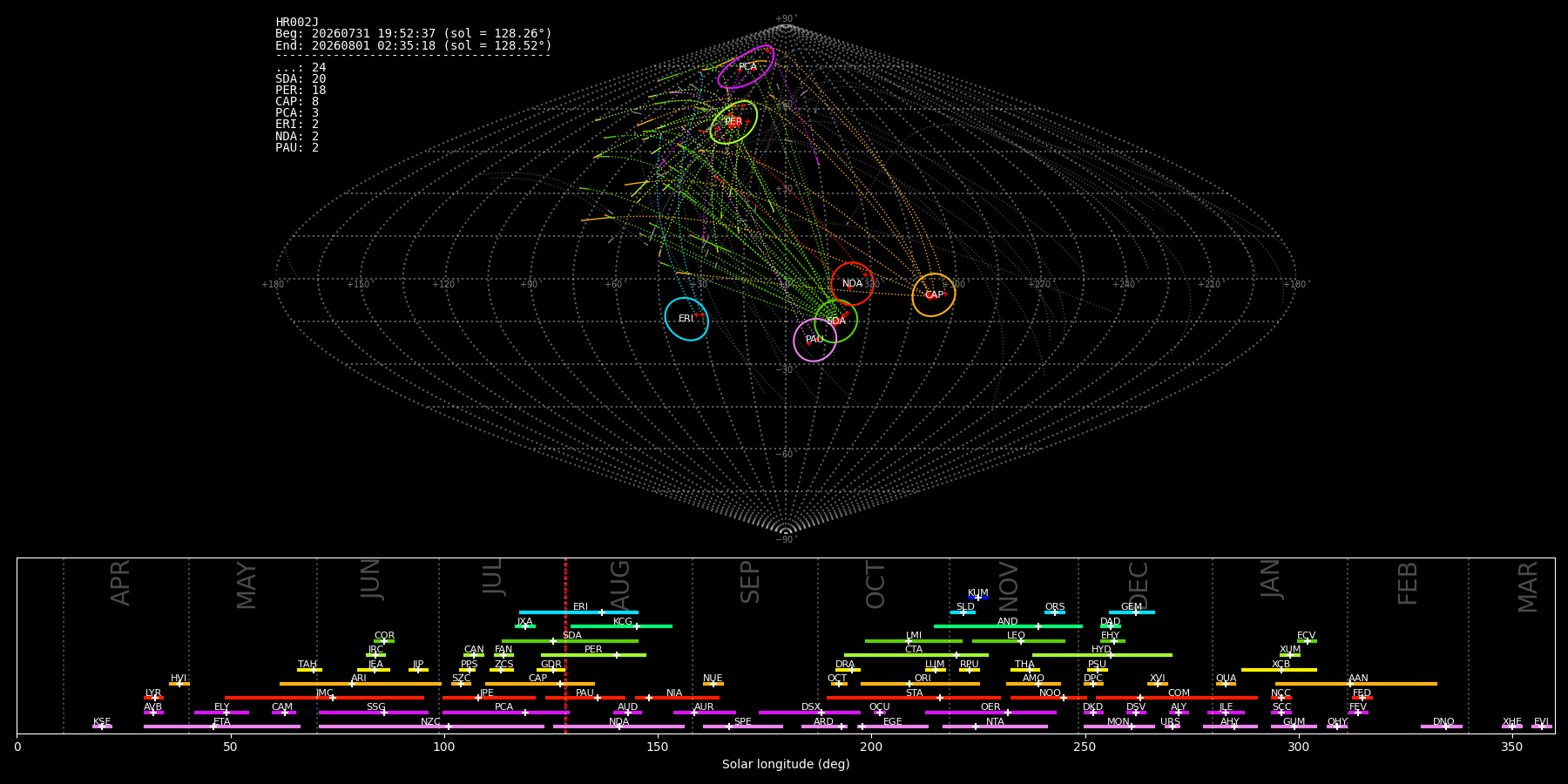
Task: Select the LEO shower bar
Action: [x=1018, y=641]
